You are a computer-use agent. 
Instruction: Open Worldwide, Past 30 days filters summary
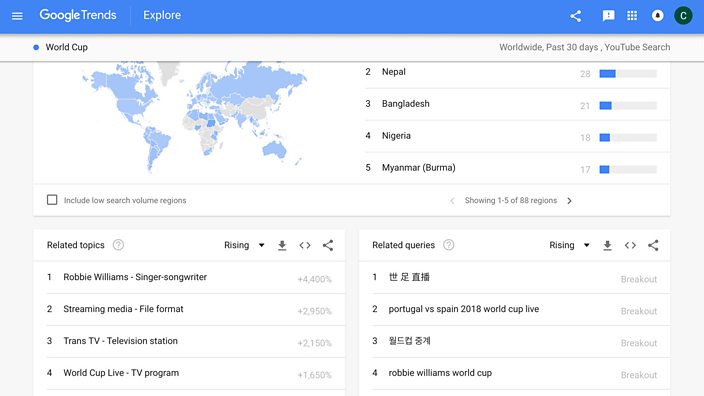[585, 47]
